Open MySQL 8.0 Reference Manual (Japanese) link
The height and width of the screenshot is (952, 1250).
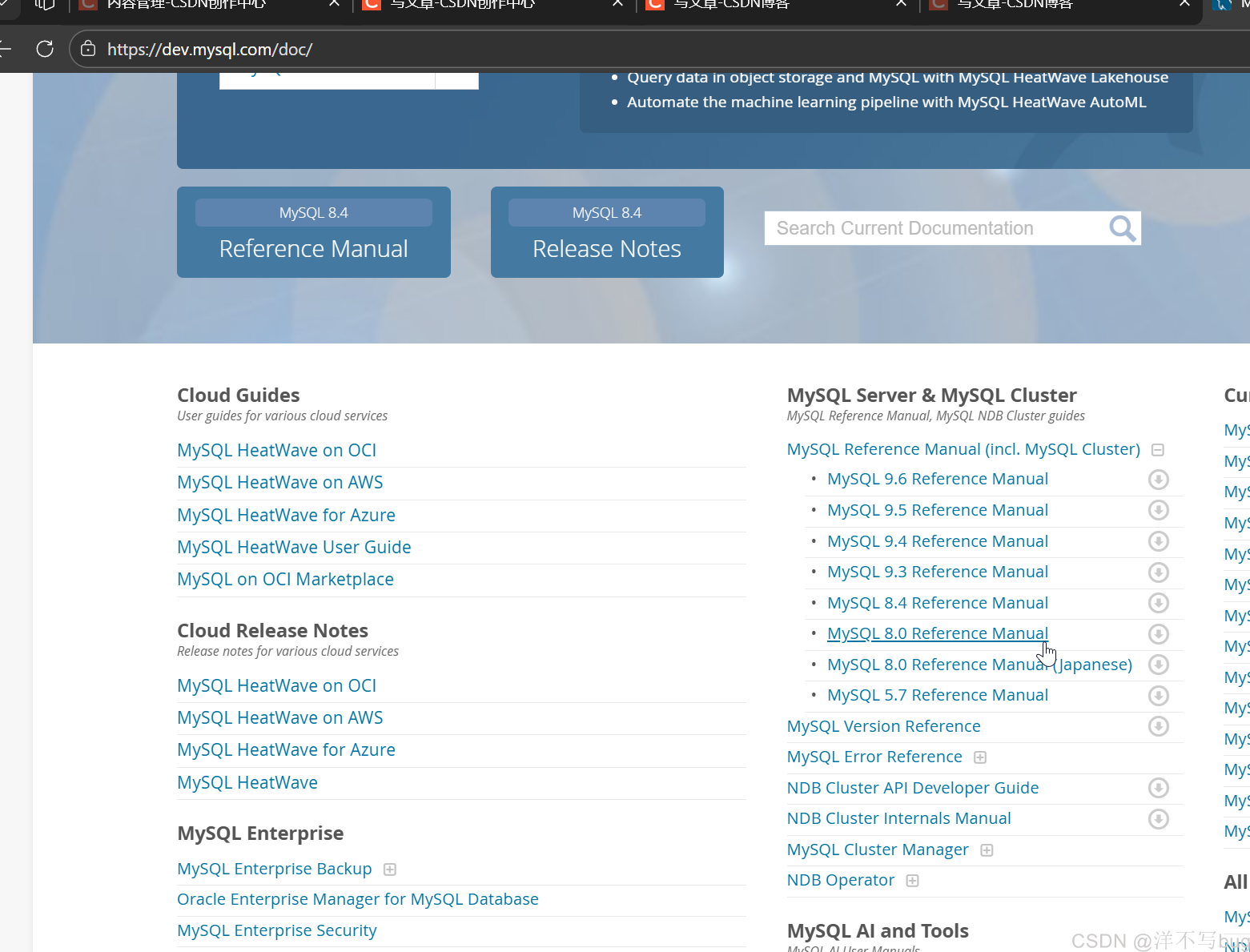pyautogui.click(x=979, y=665)
